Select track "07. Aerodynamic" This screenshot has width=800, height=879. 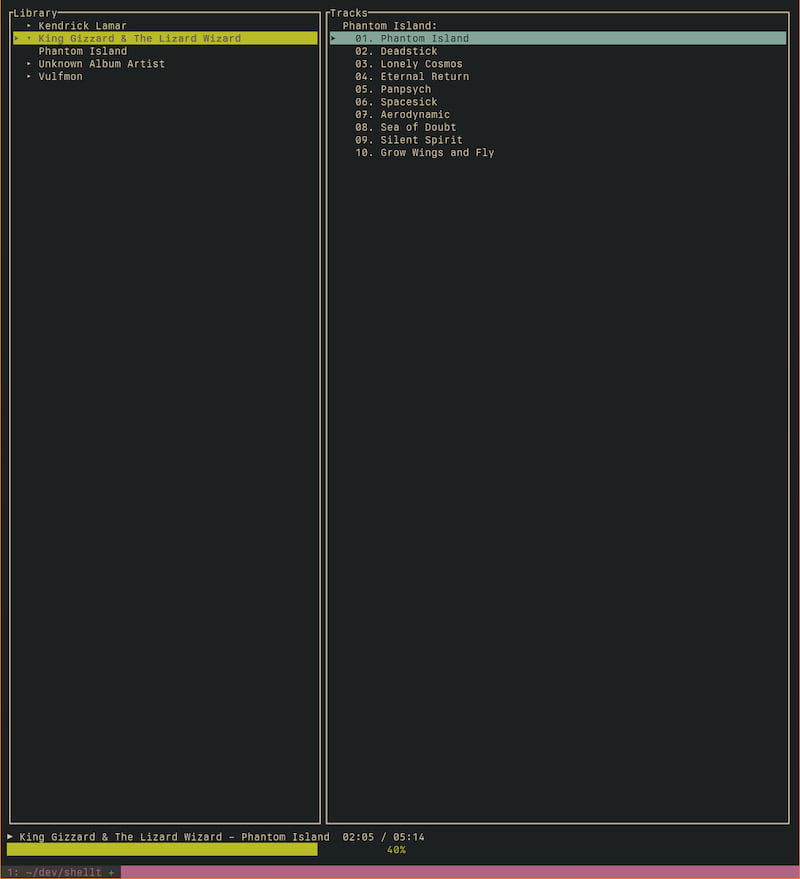tap(410, 114)
